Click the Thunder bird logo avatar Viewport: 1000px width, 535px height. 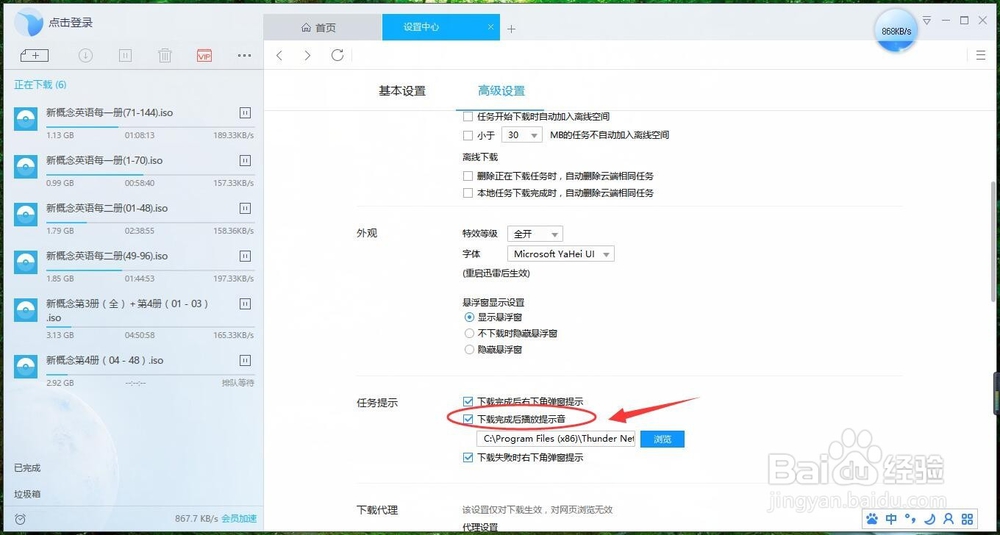[x=29, y=22]
